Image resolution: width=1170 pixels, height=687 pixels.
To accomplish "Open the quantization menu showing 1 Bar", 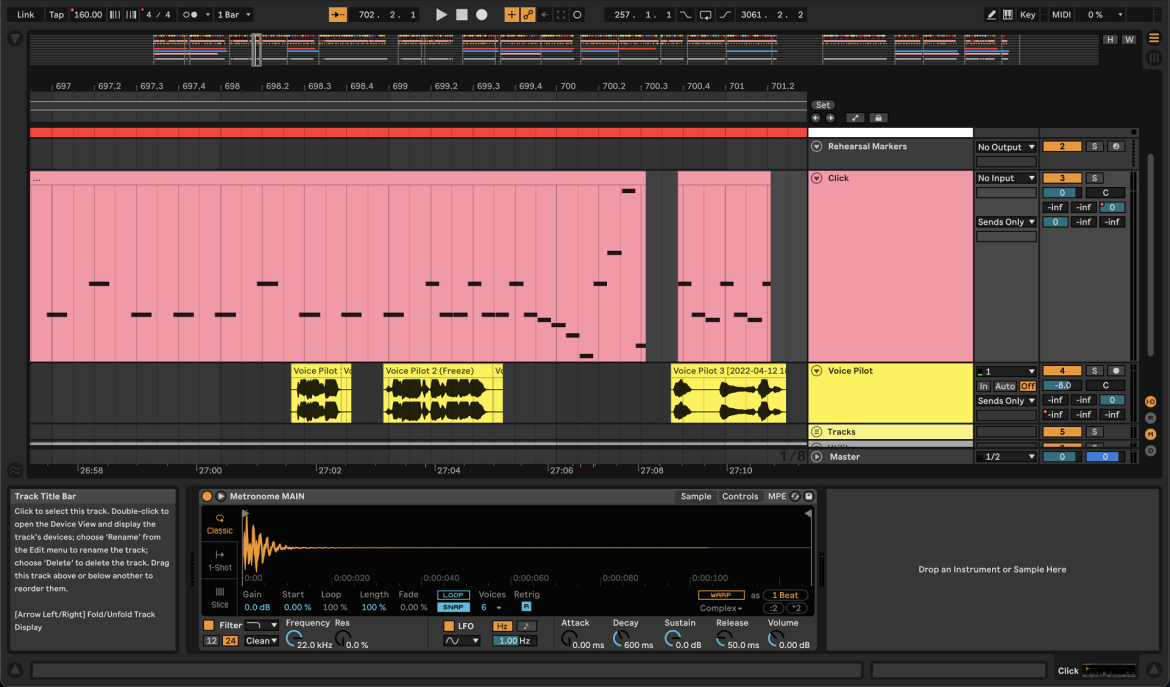I will click(x=234, y=14).
